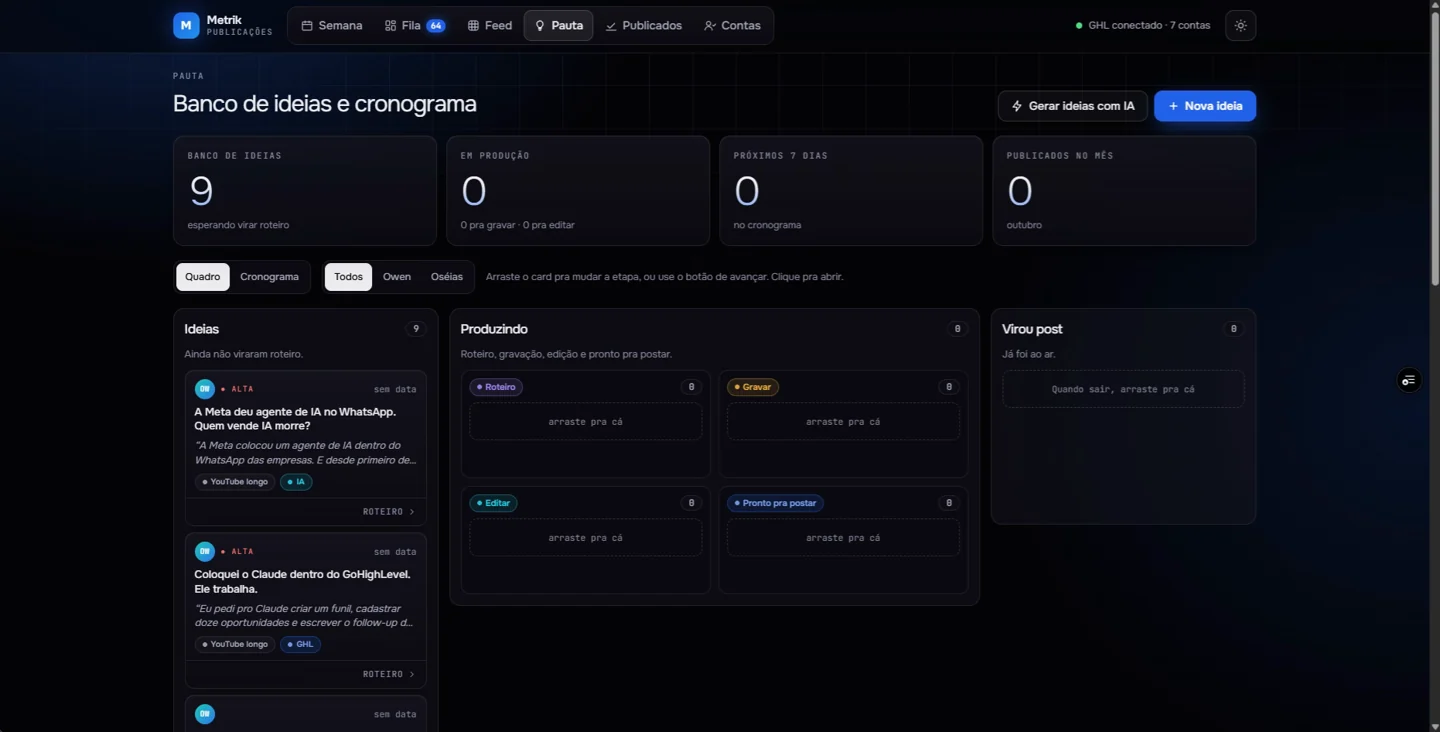The image size is (1440, 732).
Task: Open the Fila tab with 64 badge
Action: (415, 26)
